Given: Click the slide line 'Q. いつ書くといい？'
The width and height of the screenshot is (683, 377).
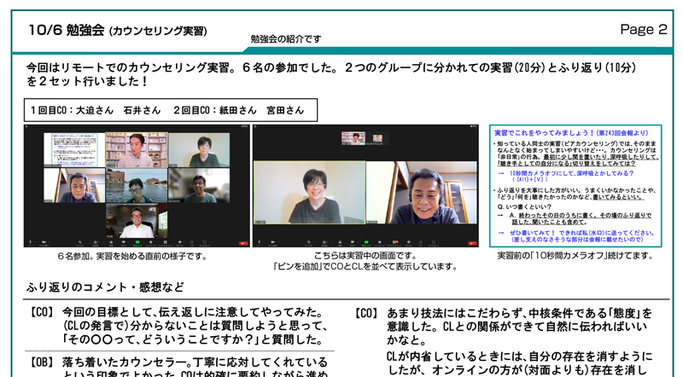Looking at the screenshot, I should pos(524,207).
